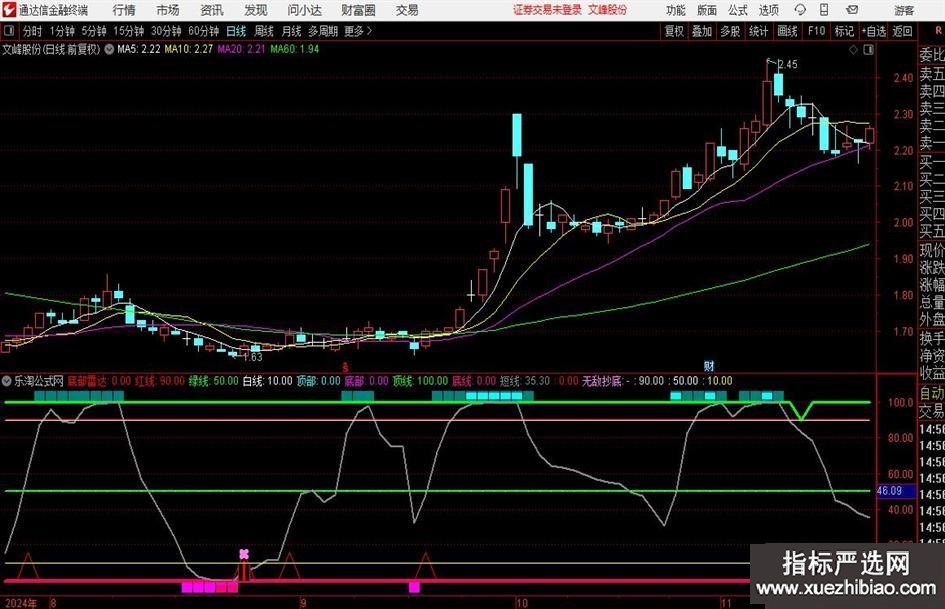Open the 画线 drawing tools button
The image size is (945, 609).
click(788, 31)
